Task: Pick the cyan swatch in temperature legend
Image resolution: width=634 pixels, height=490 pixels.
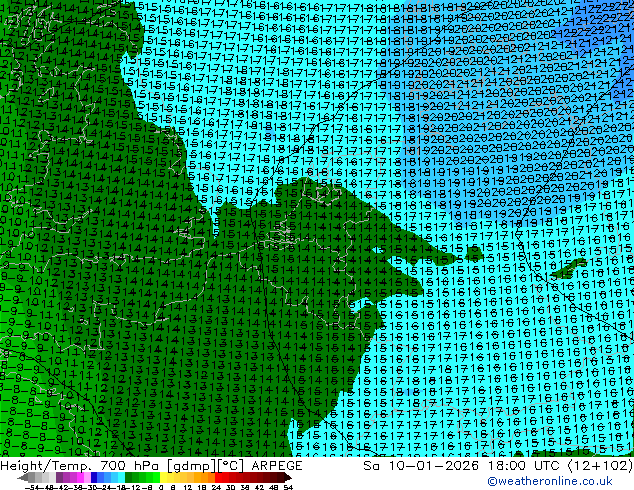Action: pos(121,477)
